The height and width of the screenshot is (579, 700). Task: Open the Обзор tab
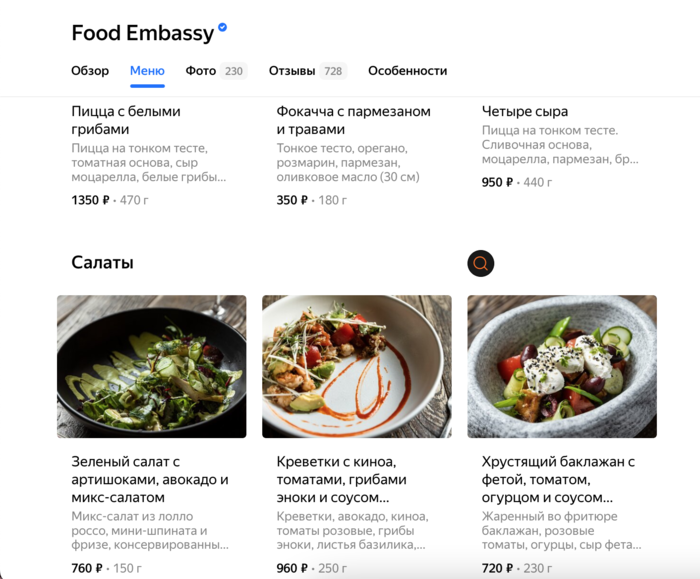90,71
